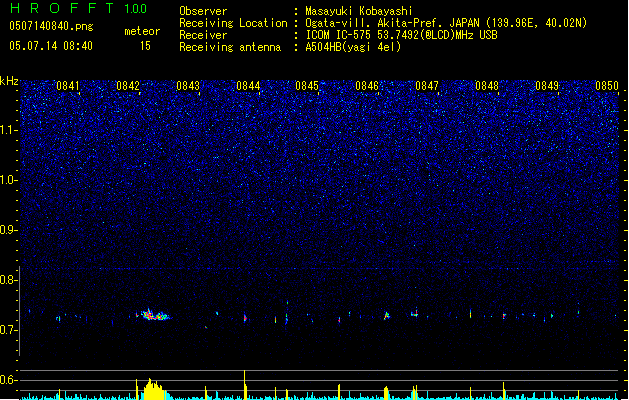The height and width of the screenshot is (400, 629).
Task: Click receiver value ICOM IC-575 53.7492 MHz USB
Action: 401,35
